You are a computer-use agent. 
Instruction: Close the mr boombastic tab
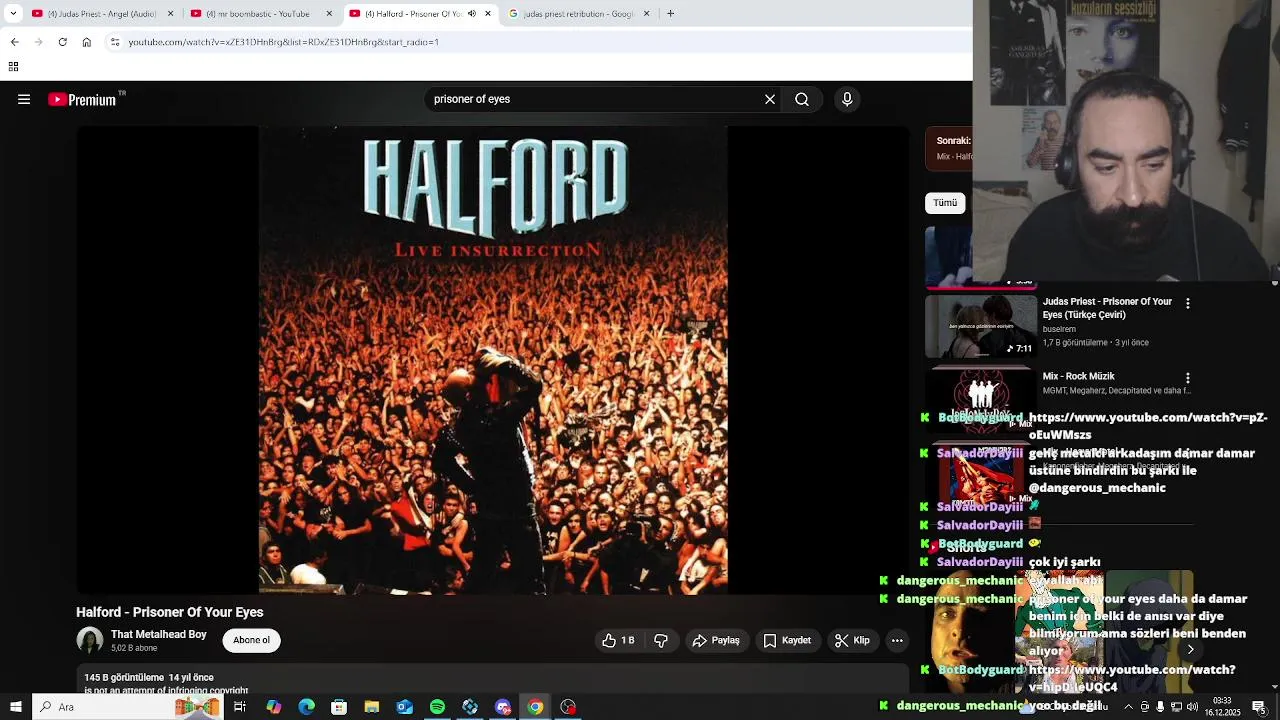pyautogui.click(x=329, y=13)
